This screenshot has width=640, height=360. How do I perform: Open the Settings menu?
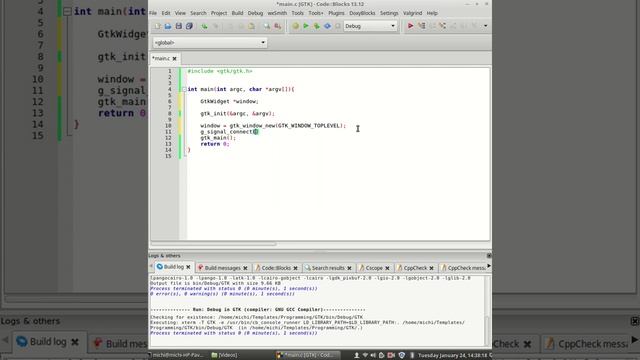389,13
